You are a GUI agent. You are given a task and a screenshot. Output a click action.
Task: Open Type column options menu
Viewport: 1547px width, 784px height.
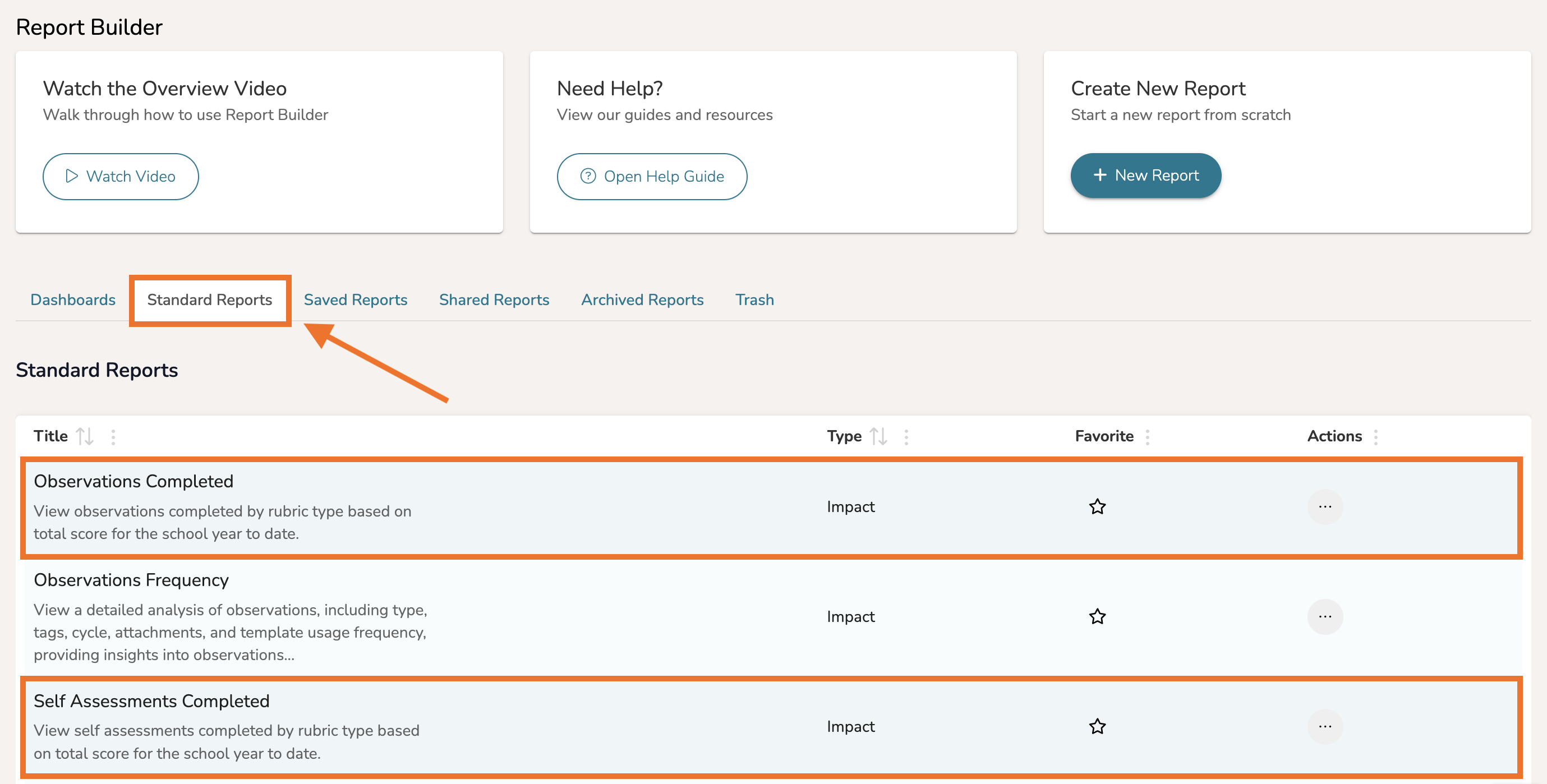906,436
